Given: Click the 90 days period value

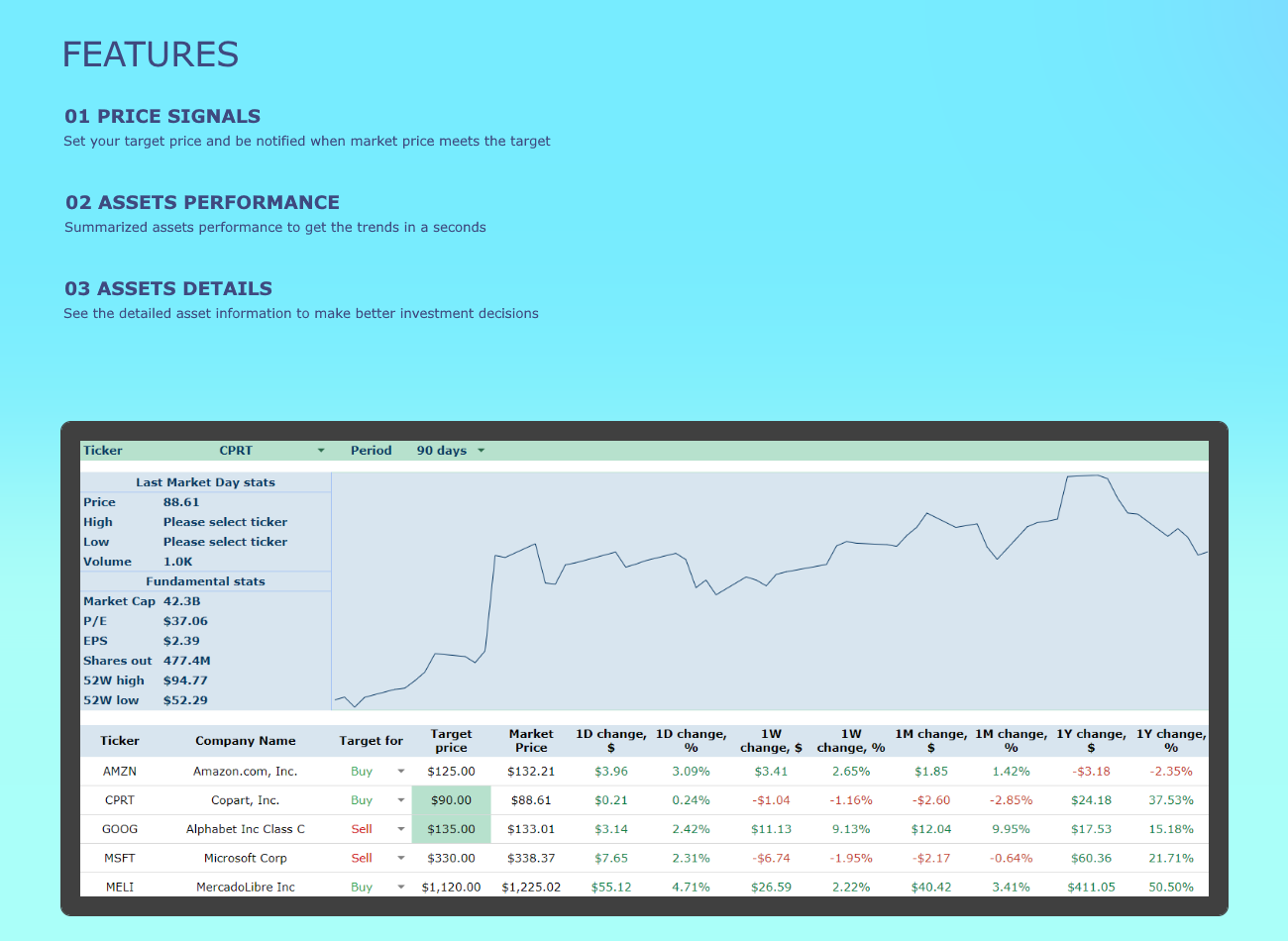Looking at the screenshot, I should 442,451.
